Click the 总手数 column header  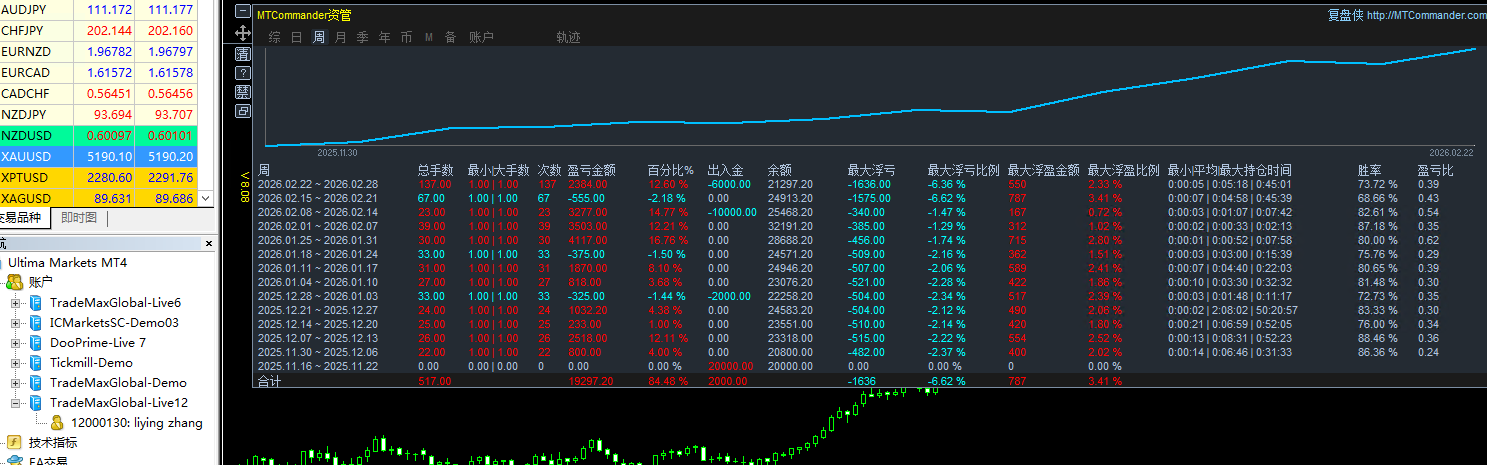[435, 170]
